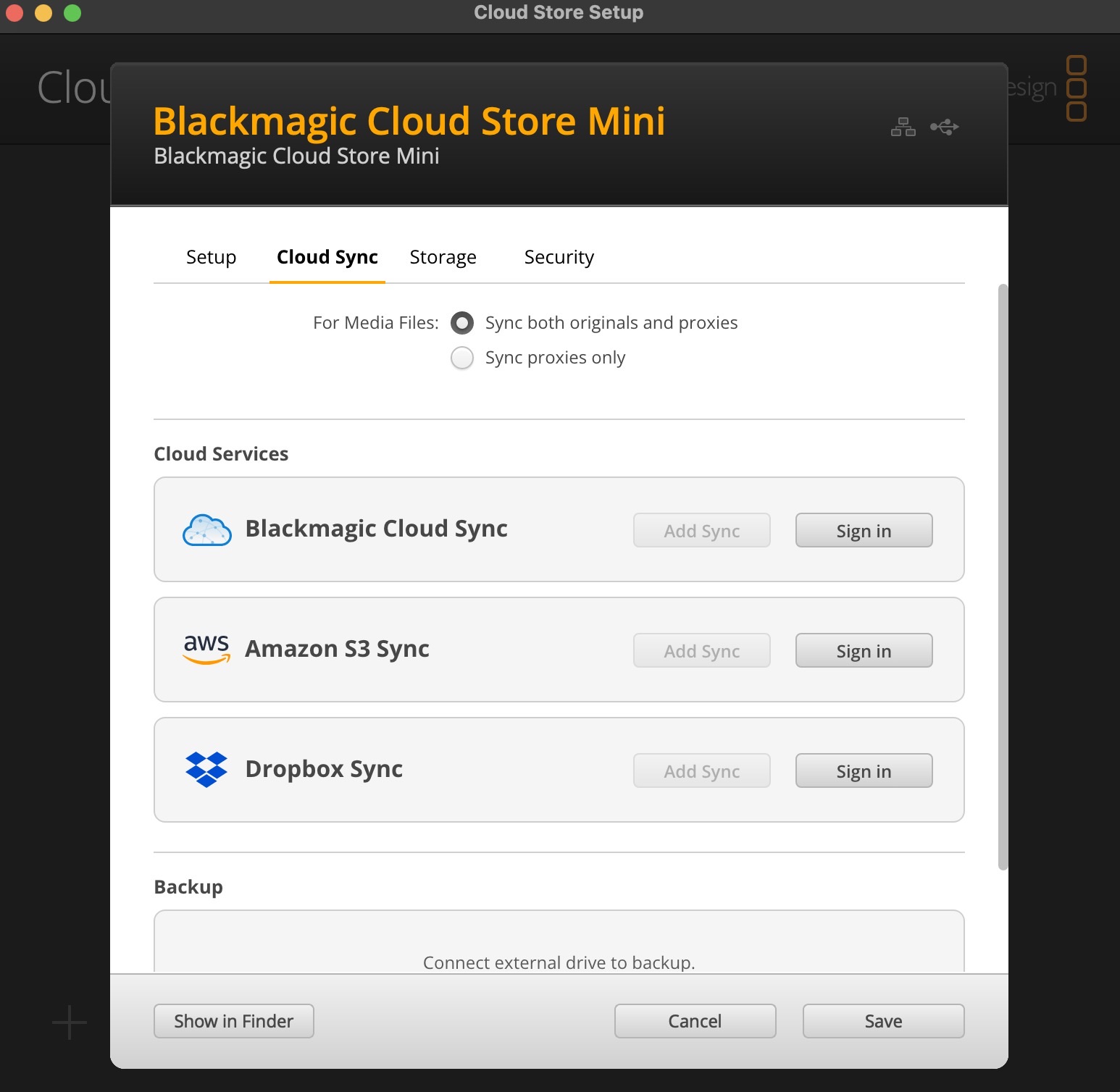
Task: Switch to the Setup tab
Action: (x=211, y=257)
